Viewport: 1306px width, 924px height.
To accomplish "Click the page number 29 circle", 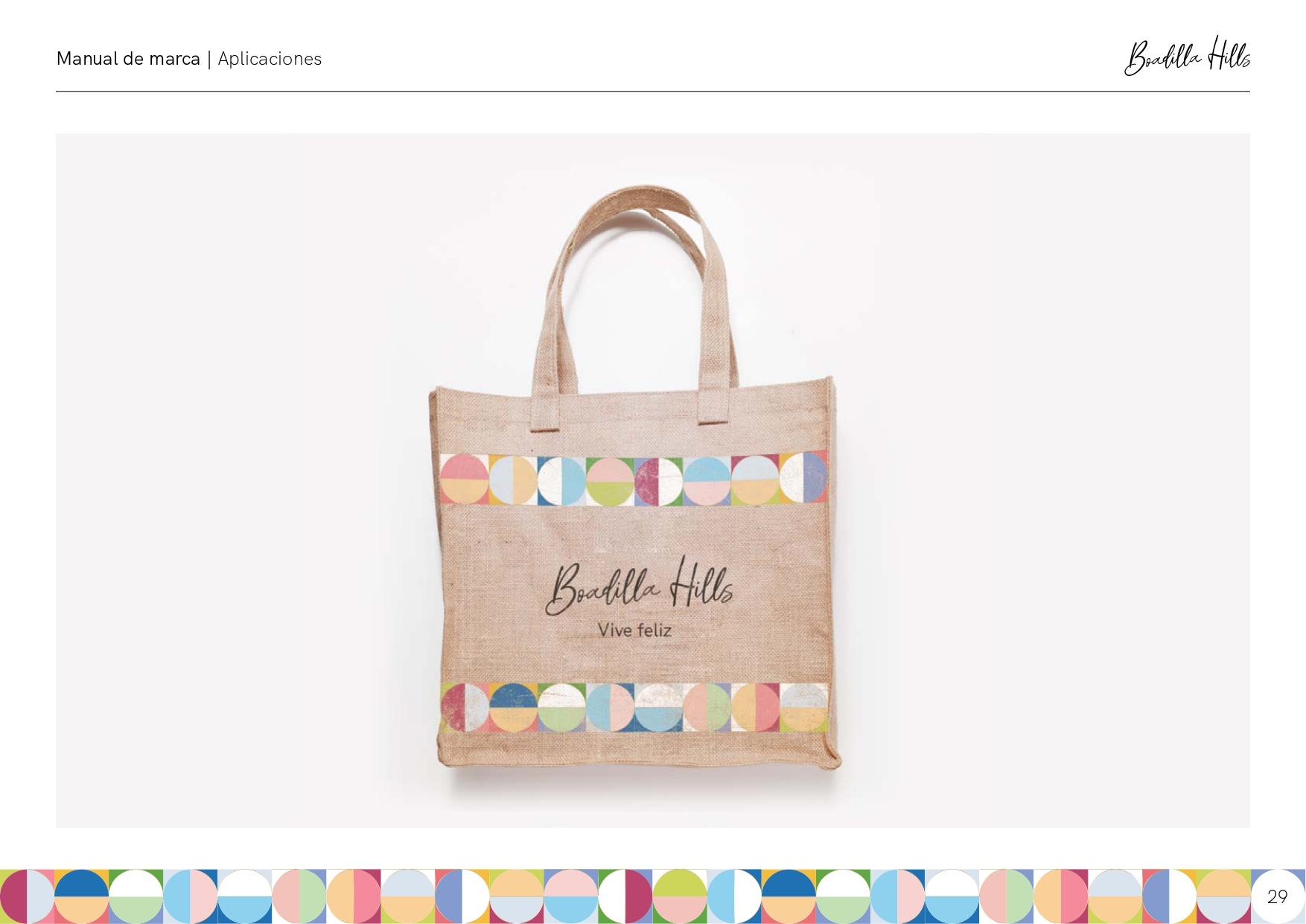I will (1278, 896).
